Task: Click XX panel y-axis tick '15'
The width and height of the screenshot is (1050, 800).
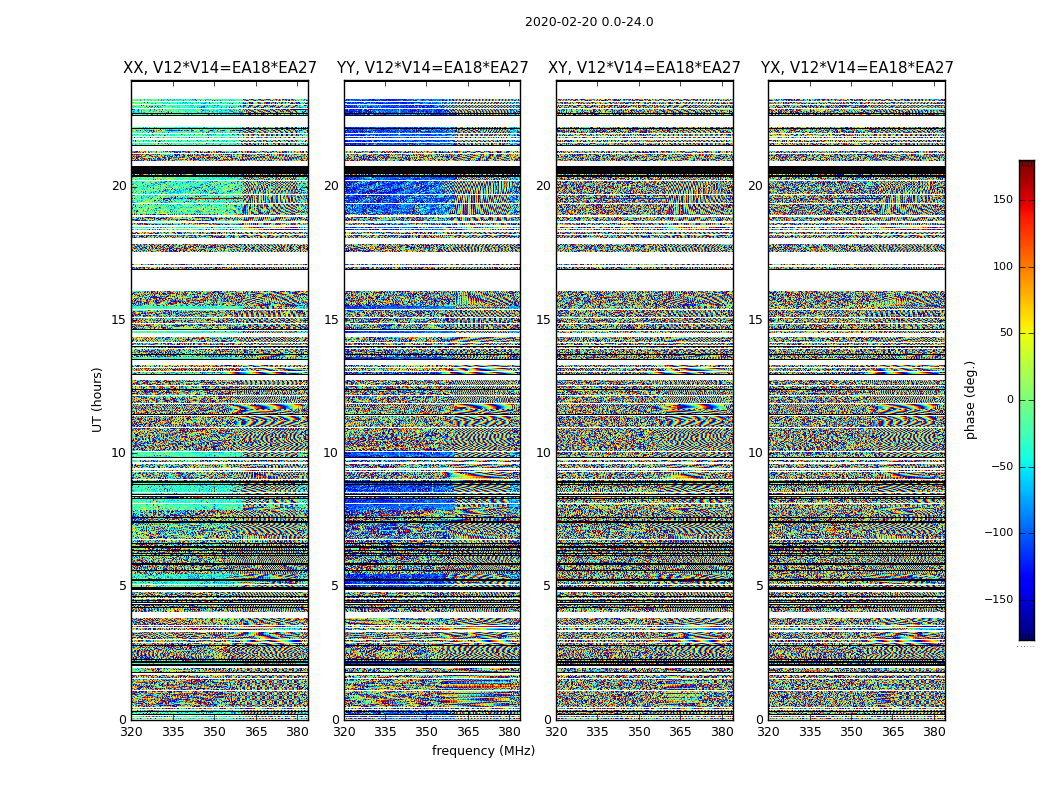Action: coord(119,320)
